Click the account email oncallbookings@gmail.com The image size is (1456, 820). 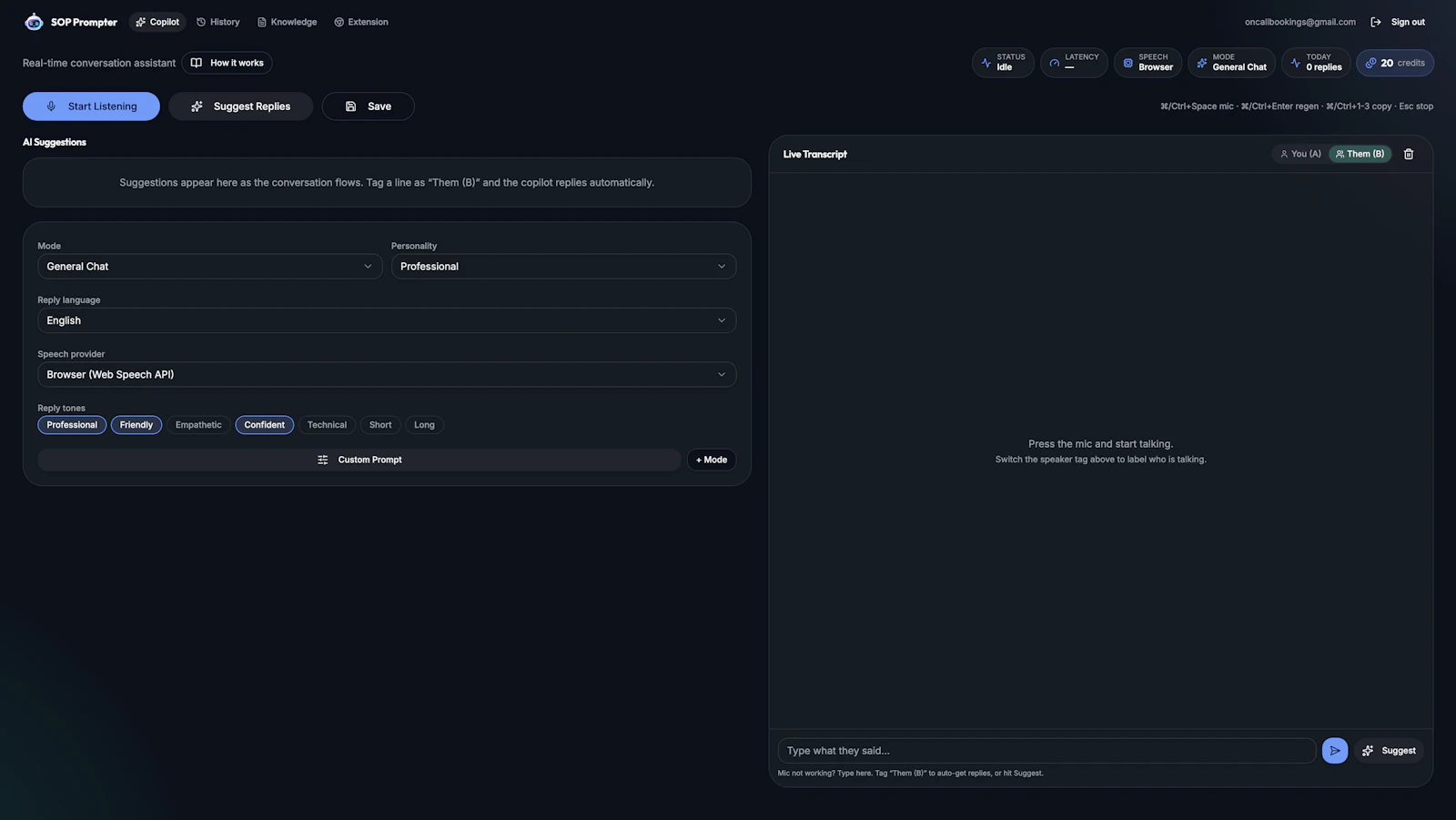pyautogui.click(x=1299, y=22)
